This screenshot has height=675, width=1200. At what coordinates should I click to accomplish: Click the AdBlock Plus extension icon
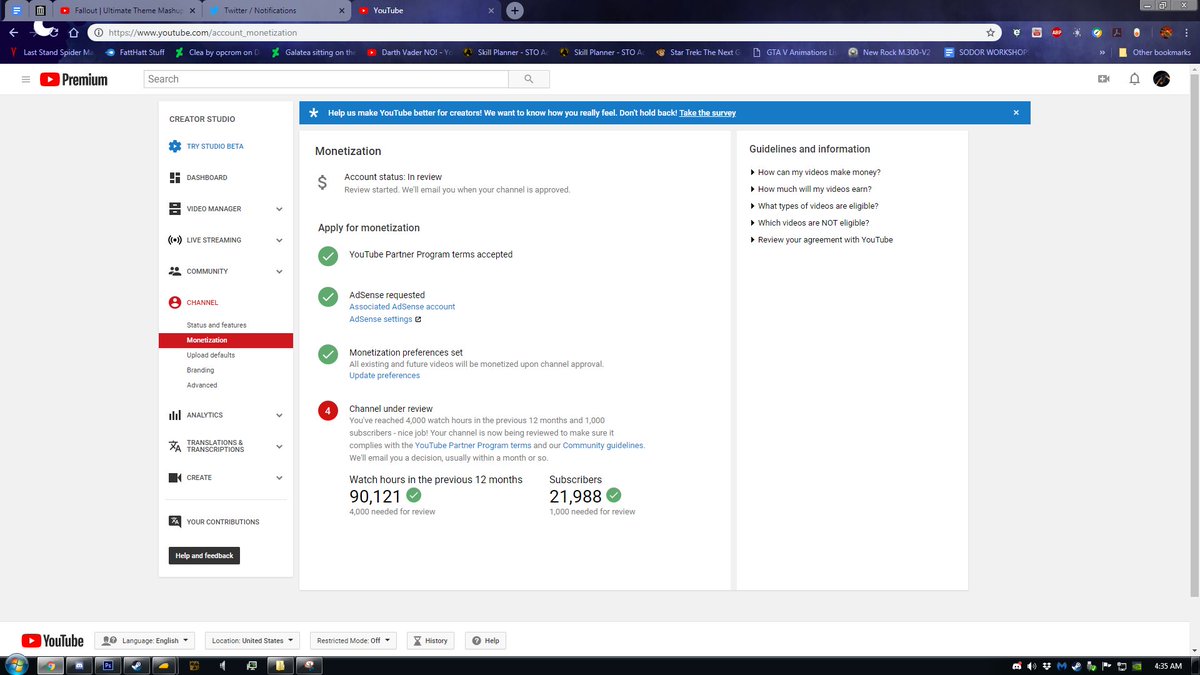tap(1056, 32)
